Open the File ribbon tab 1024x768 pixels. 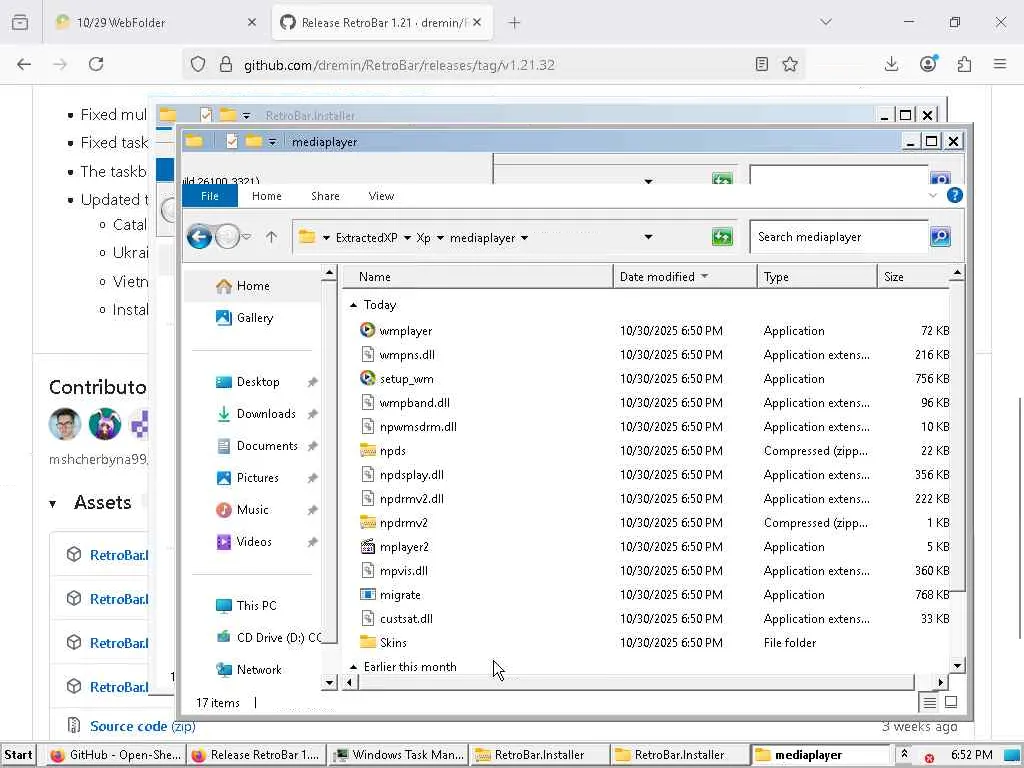pos(210,196)
